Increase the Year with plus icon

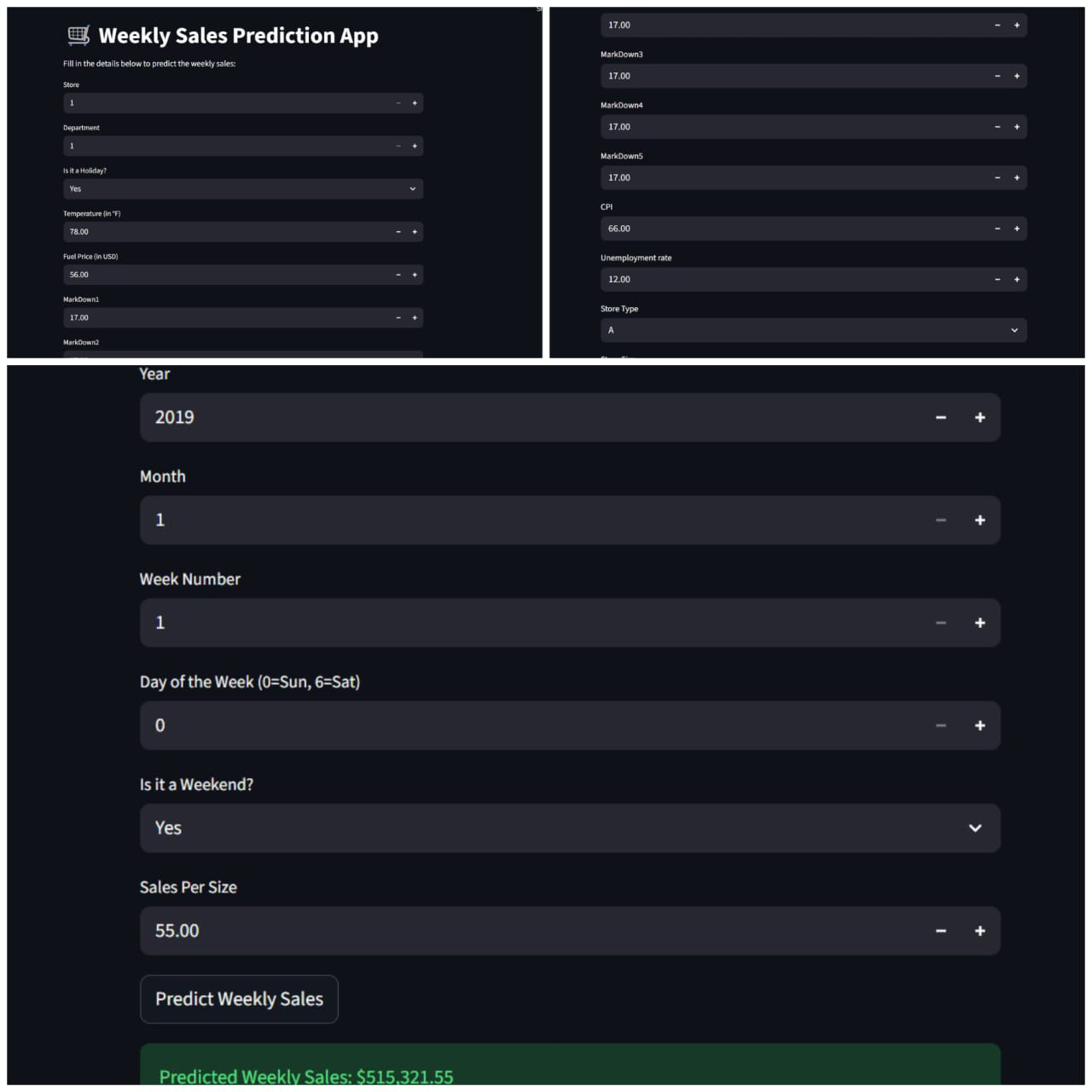979,417
